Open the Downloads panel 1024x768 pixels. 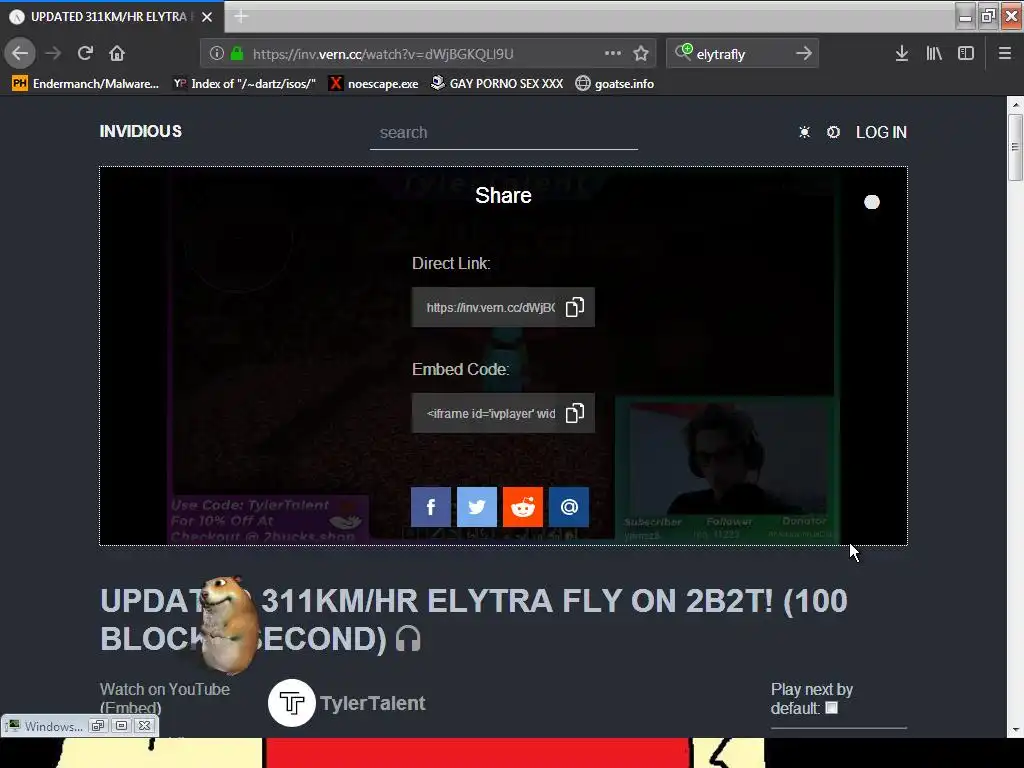tap(902, 54)
